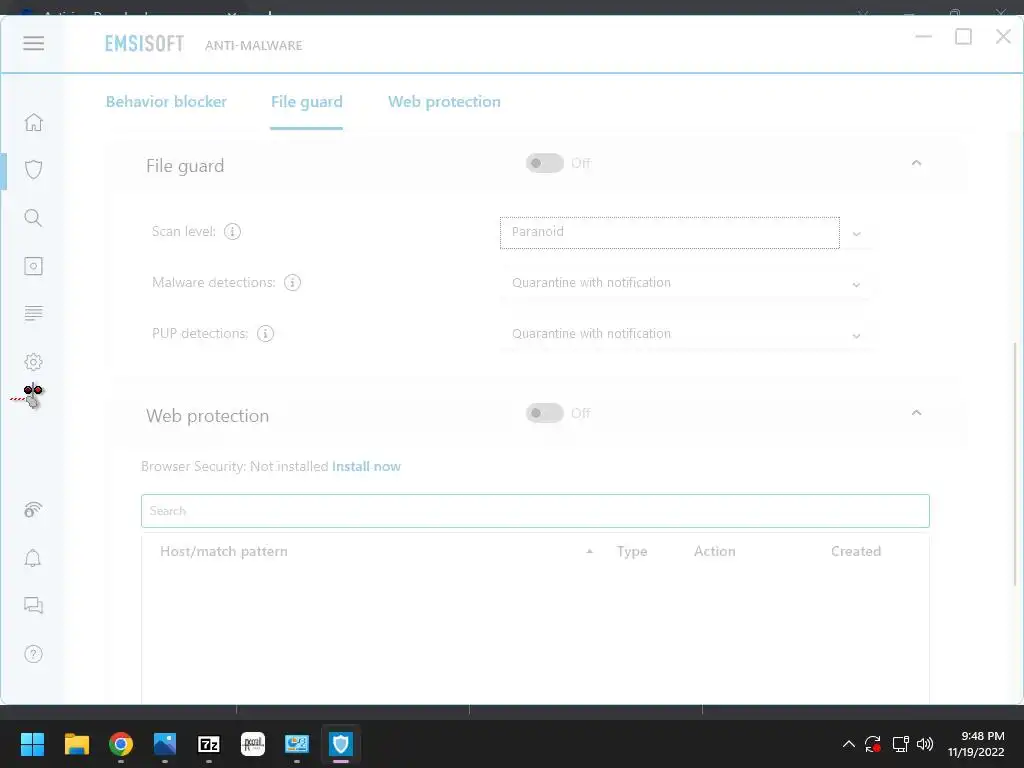
Task: Open the Windows Start menu
Action: coord(32,744)
